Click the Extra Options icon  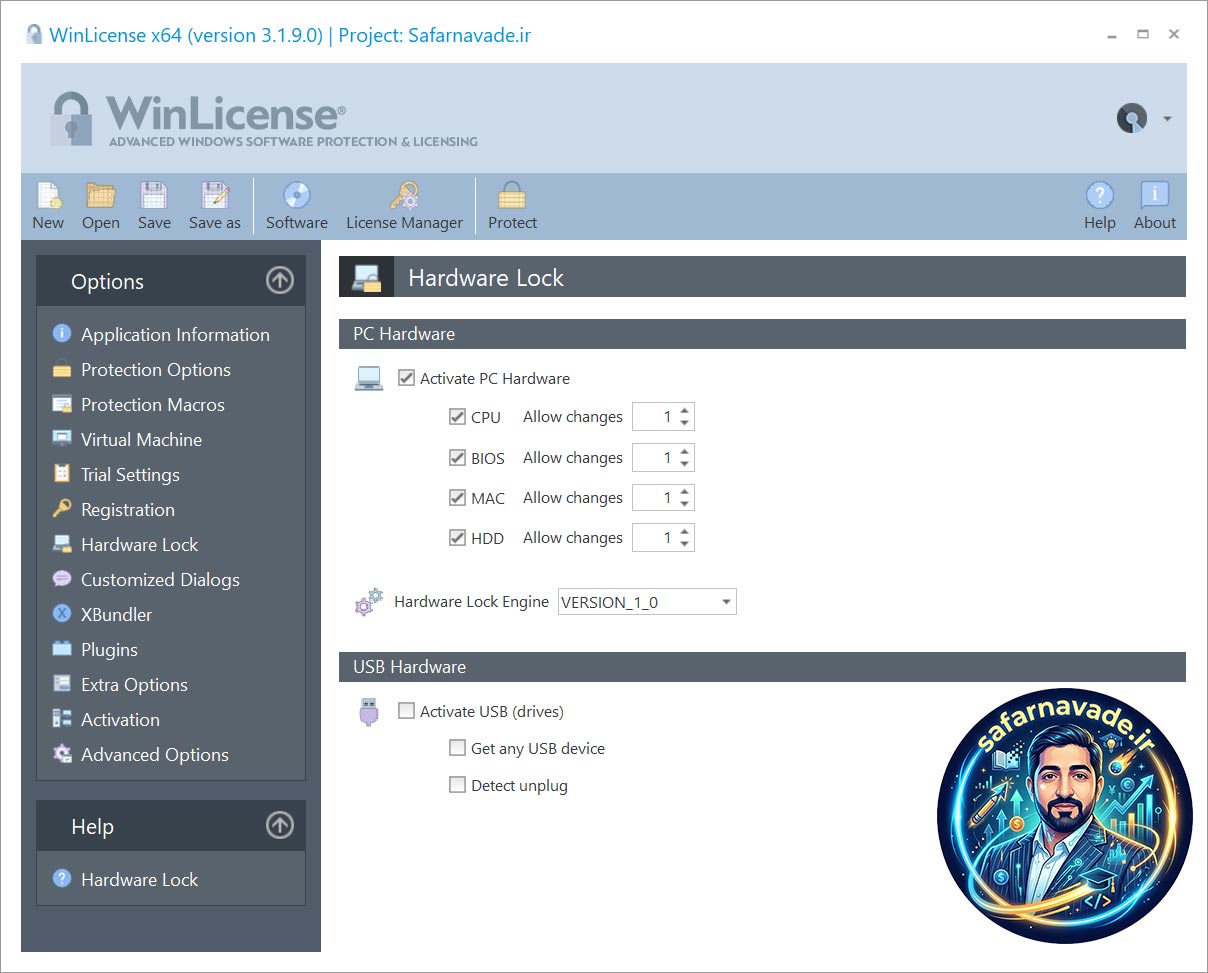click(x=62, y=684)
